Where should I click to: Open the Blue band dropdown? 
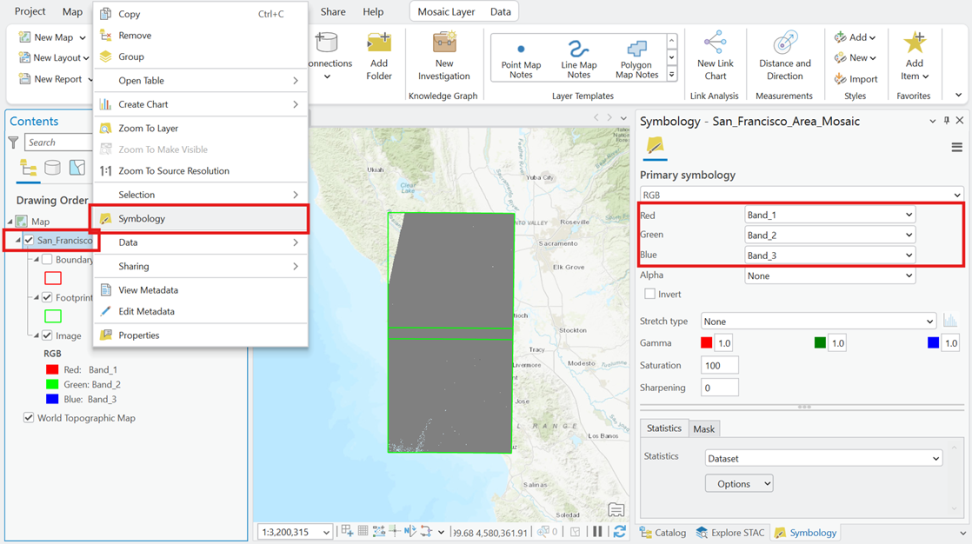coord(829,255)
